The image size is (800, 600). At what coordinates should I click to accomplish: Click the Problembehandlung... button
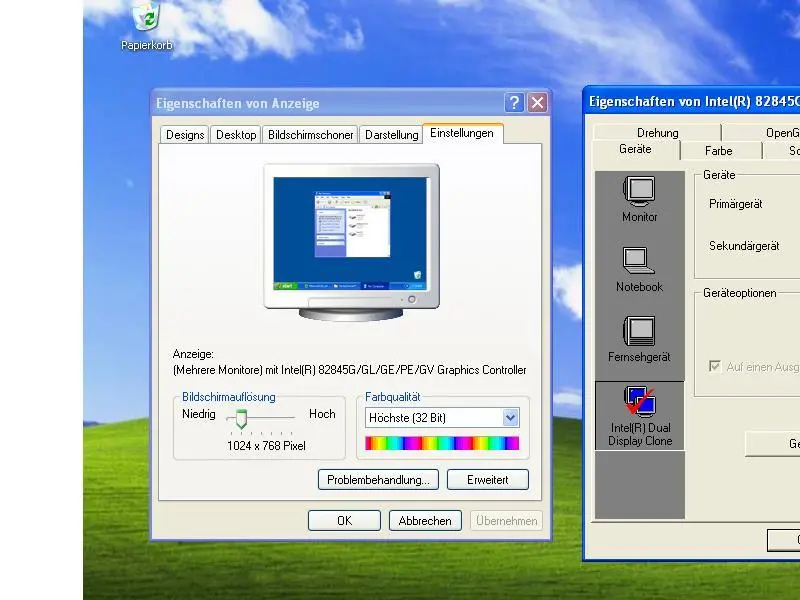(378, 480)
